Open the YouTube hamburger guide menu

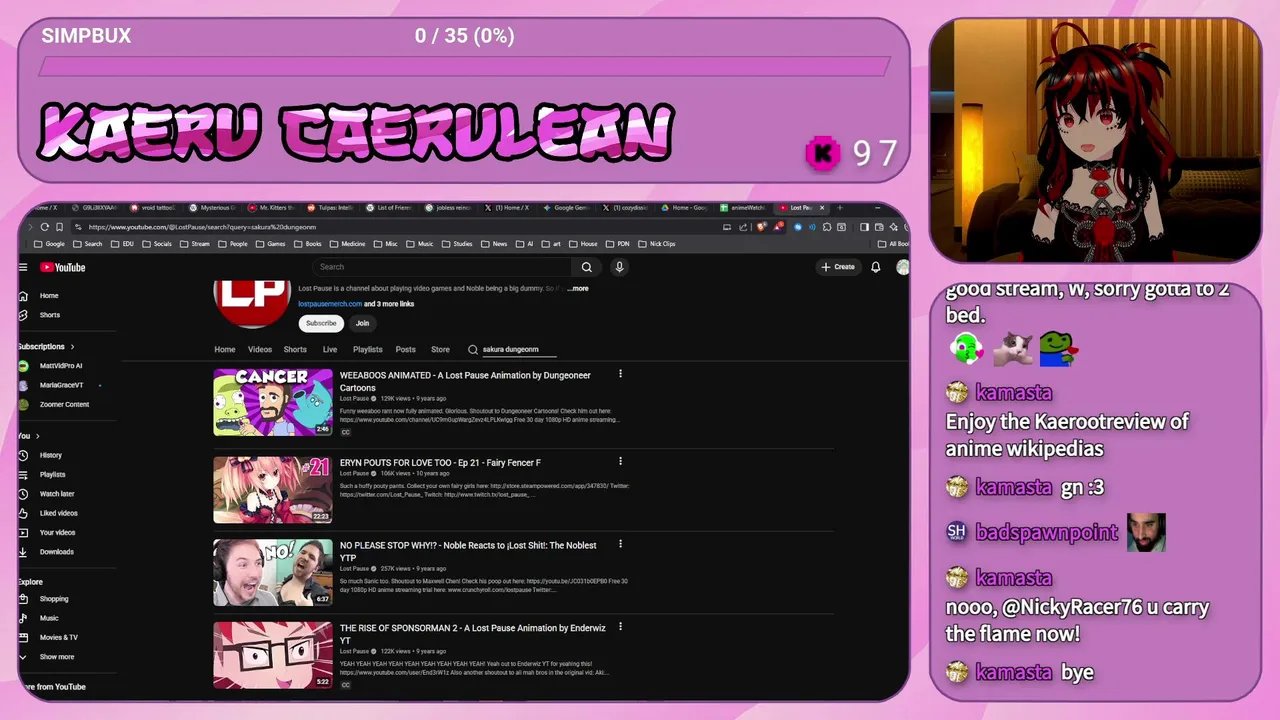[x=23, y=267]
